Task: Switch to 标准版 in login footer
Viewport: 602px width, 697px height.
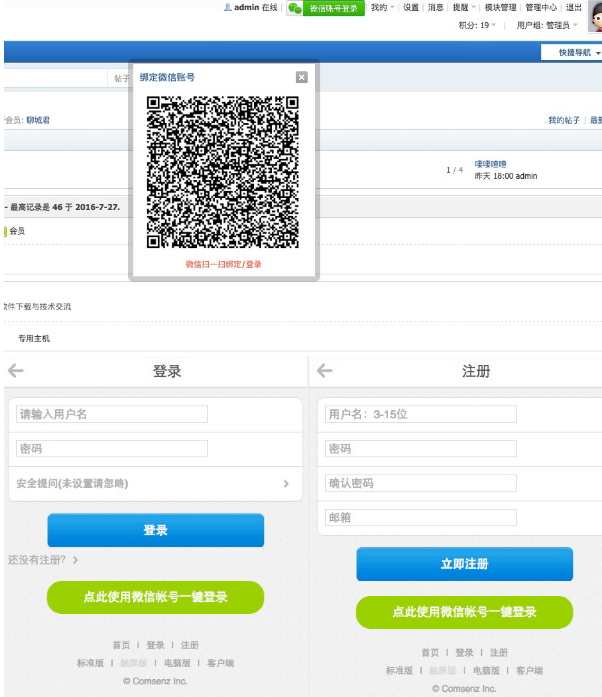Action: click(x=90, y=663)
